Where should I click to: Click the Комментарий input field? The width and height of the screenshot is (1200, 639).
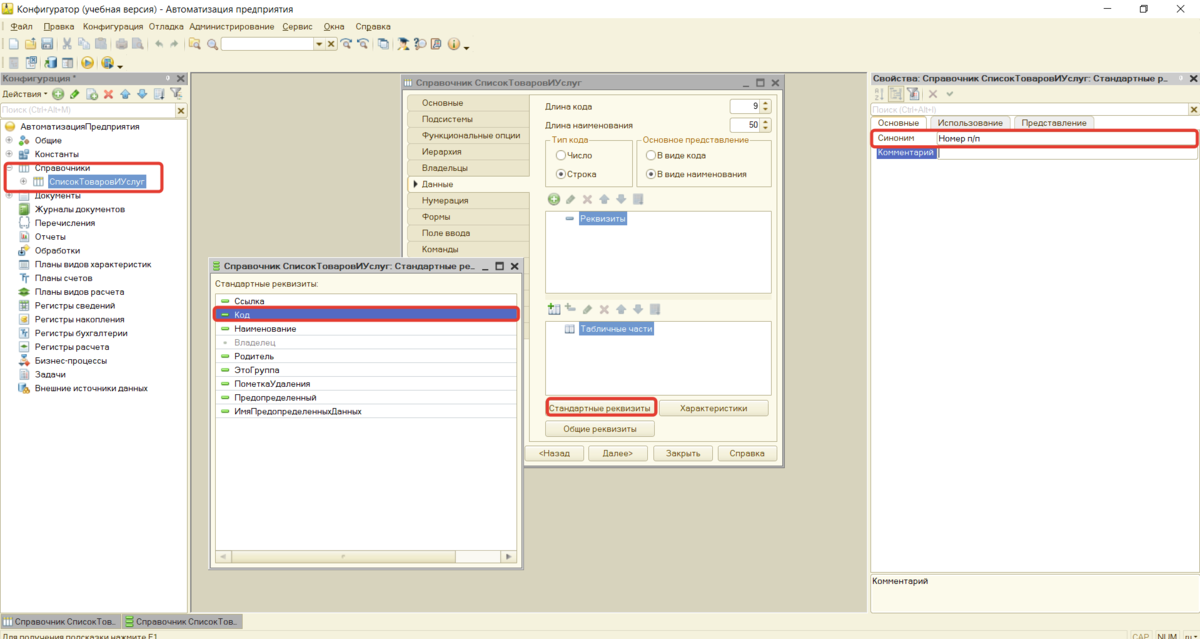point(1065,153)
